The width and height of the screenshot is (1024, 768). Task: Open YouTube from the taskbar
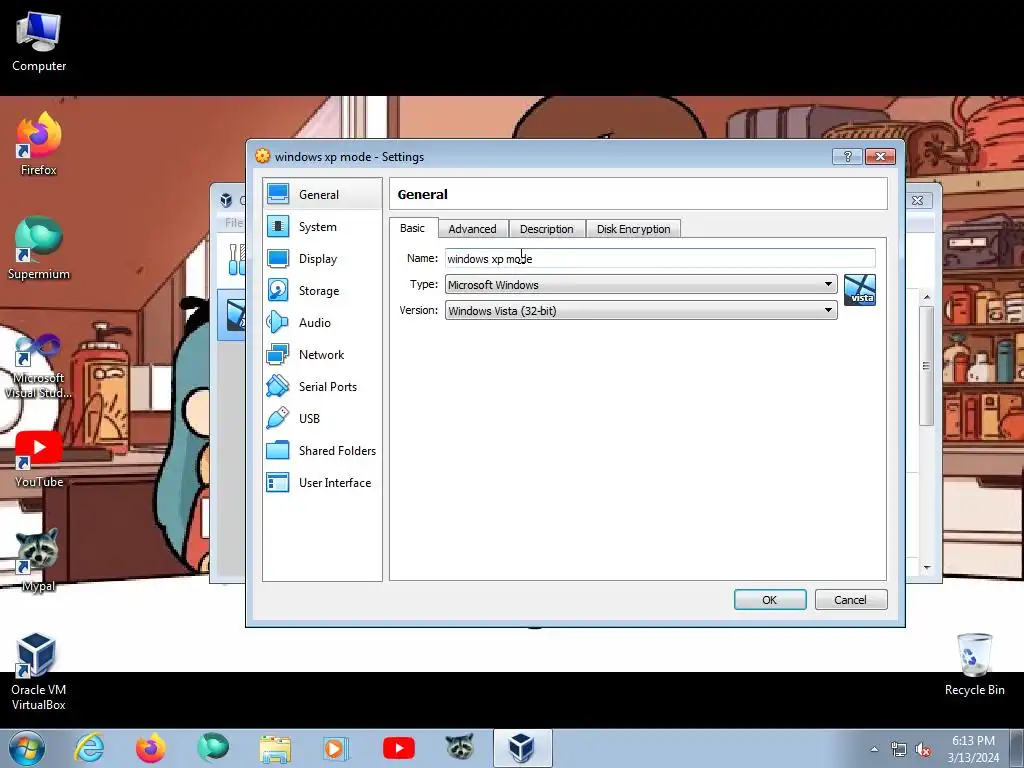[398, 748]
